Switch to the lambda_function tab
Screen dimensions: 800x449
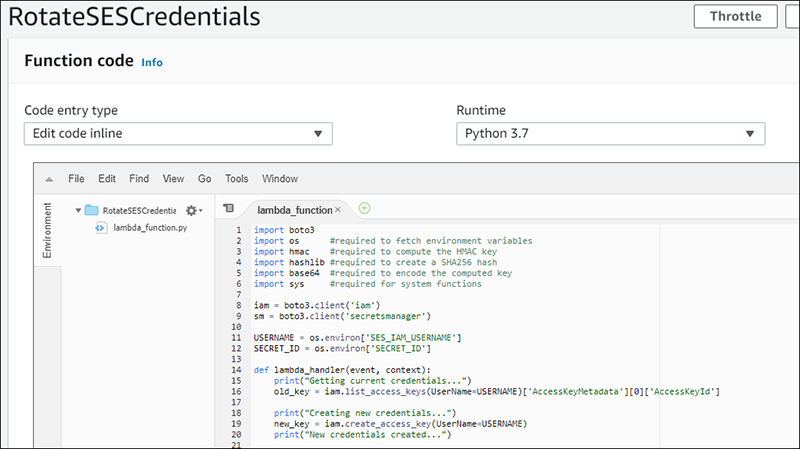(294, 210)
